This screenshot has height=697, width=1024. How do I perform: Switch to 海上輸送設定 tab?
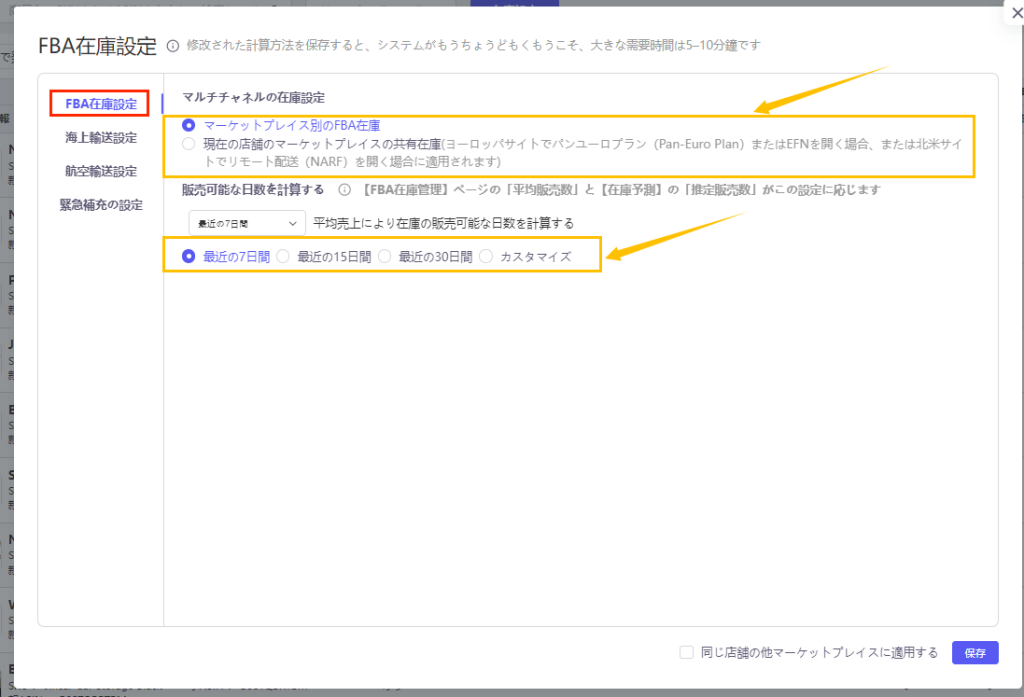coord(101,138)
